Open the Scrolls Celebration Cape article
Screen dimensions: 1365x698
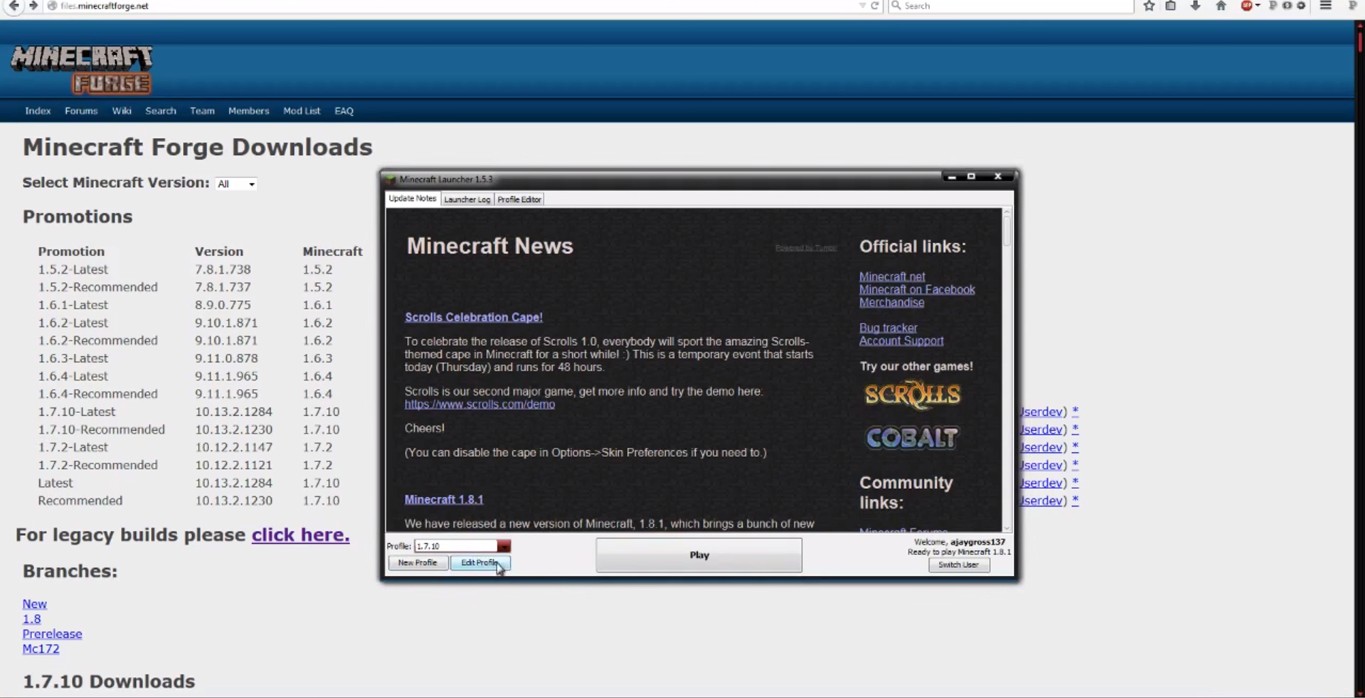click(473, 317)
